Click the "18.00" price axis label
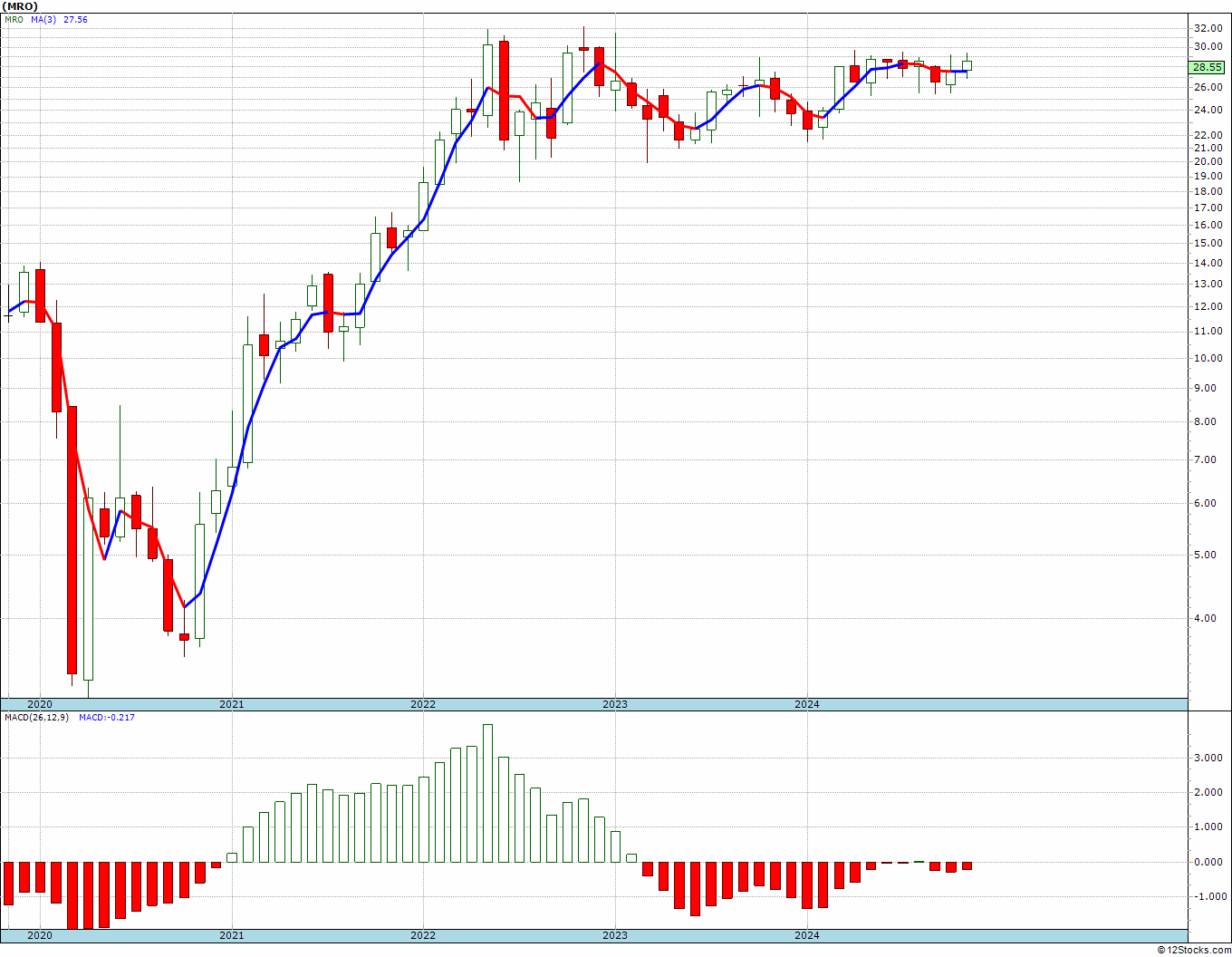 [1207, 192]
